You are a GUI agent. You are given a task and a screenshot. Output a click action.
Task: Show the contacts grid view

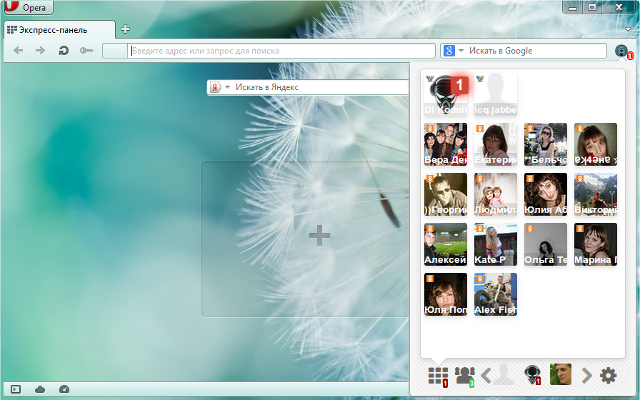(x=437, y=376)
